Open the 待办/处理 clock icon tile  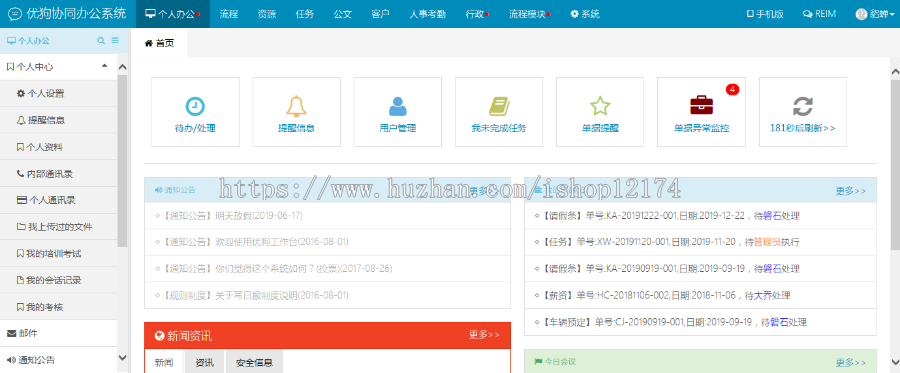point(195,112)
